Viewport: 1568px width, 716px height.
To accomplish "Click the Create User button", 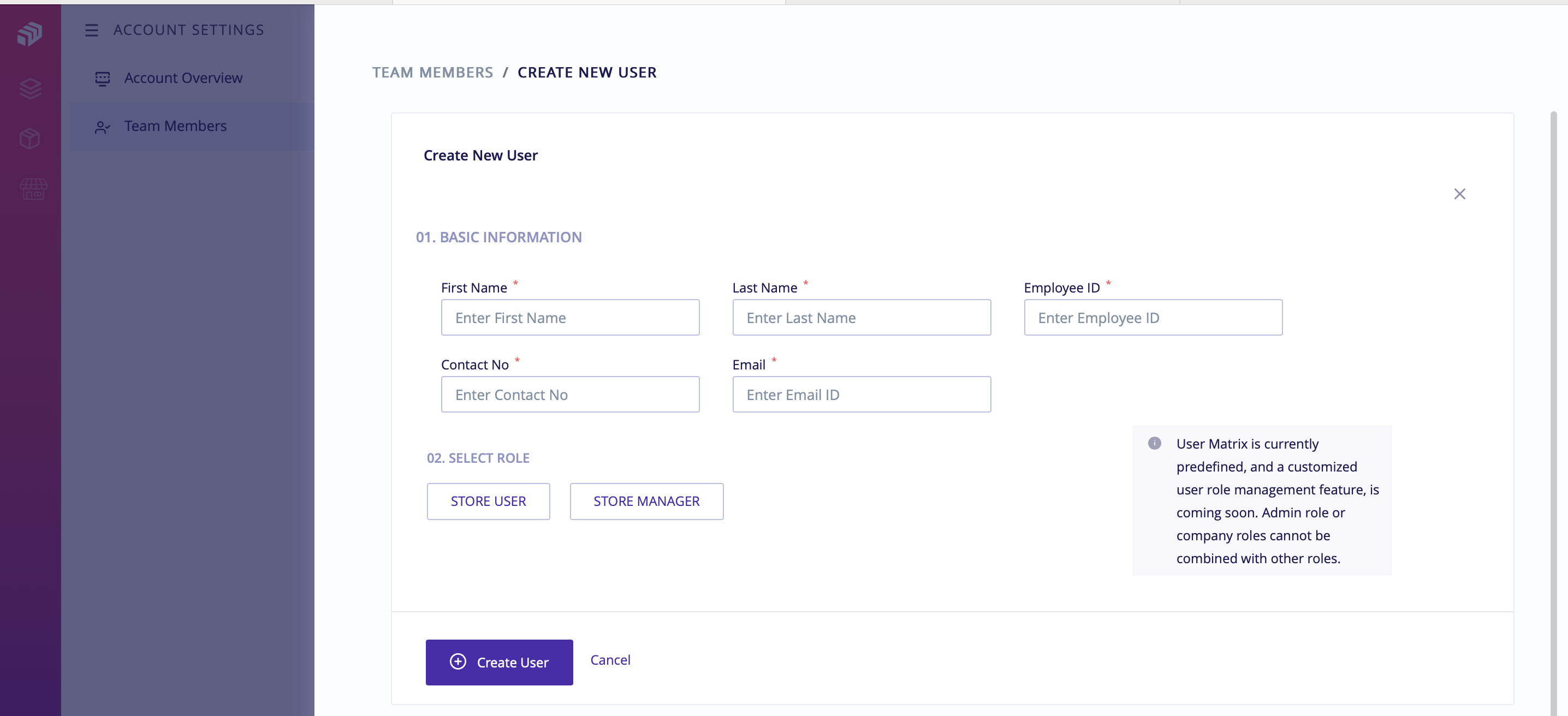I will pyautogui.click(x=499, y=662).
